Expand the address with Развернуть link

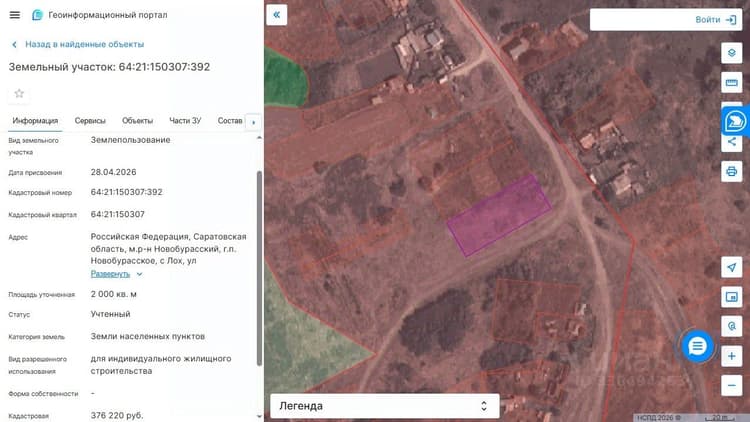[x=110, y=274]
